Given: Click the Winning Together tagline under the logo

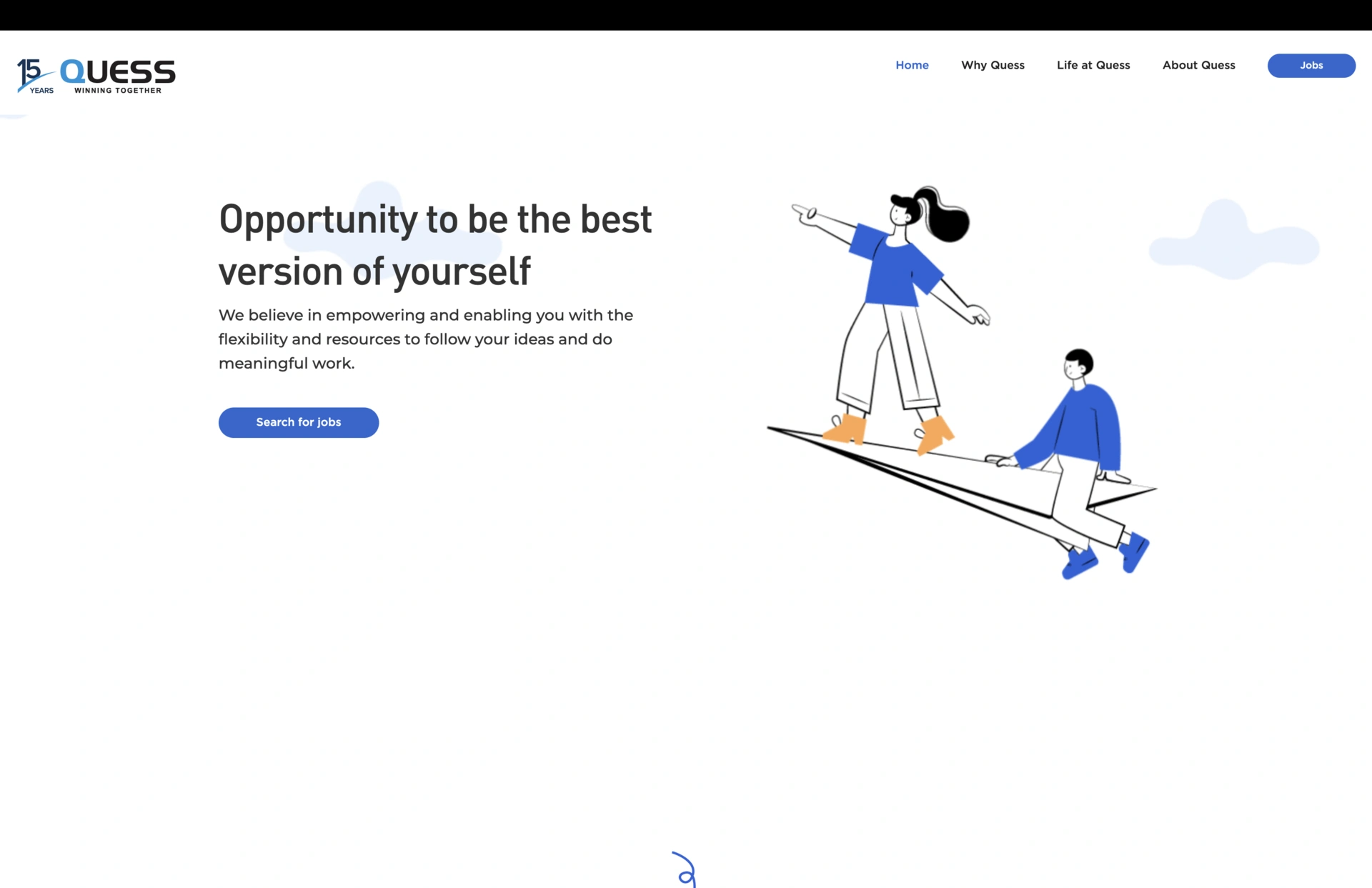Looking at the screenshot, I should click(118, 91).
